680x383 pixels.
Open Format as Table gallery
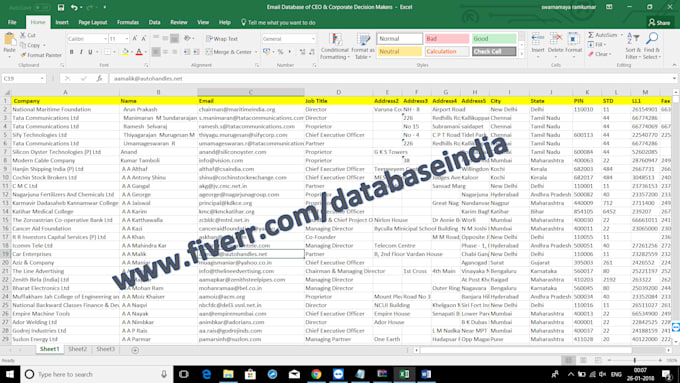coord(363,46)
